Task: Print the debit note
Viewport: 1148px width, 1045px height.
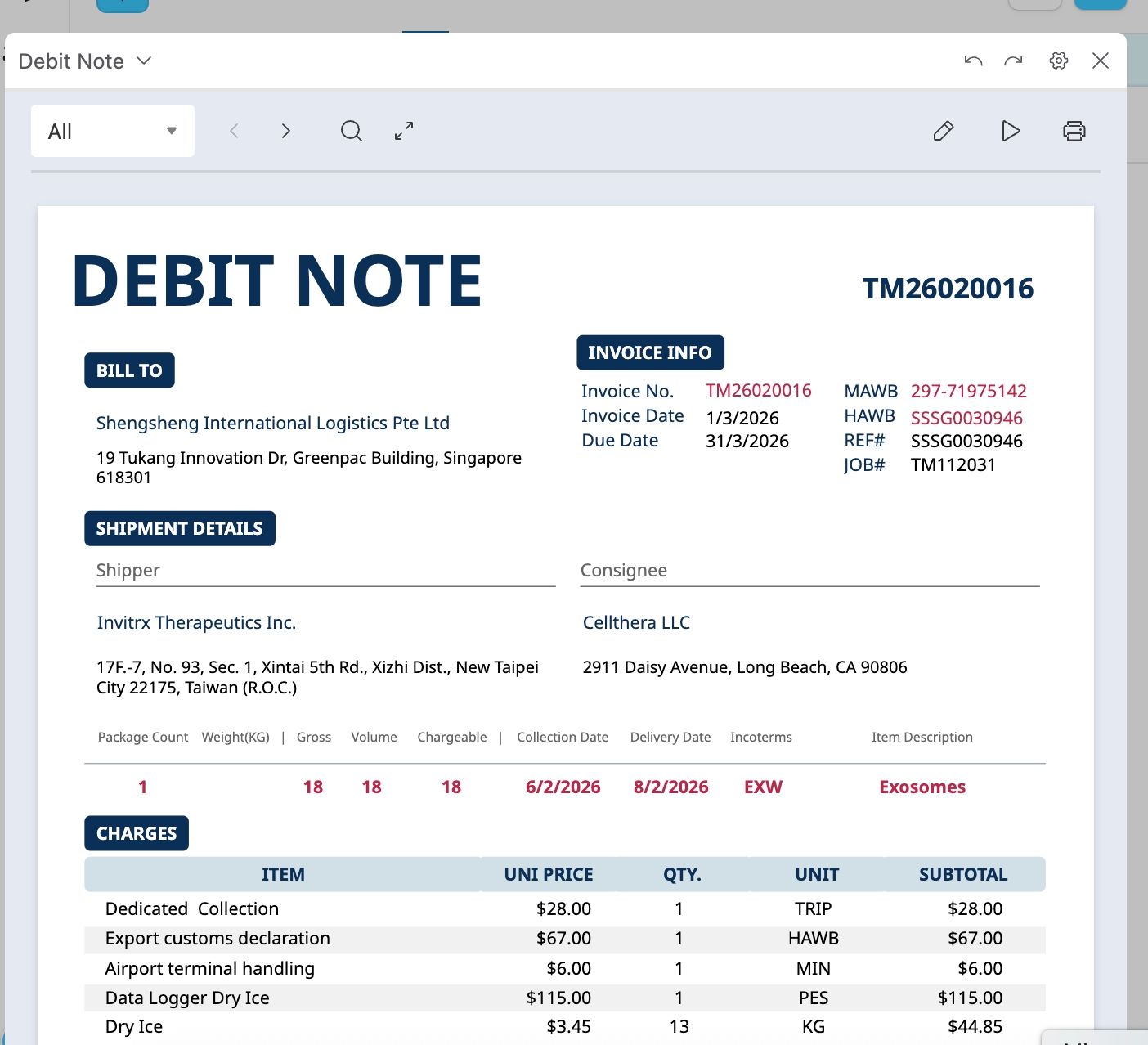Action: point(1074,131)
